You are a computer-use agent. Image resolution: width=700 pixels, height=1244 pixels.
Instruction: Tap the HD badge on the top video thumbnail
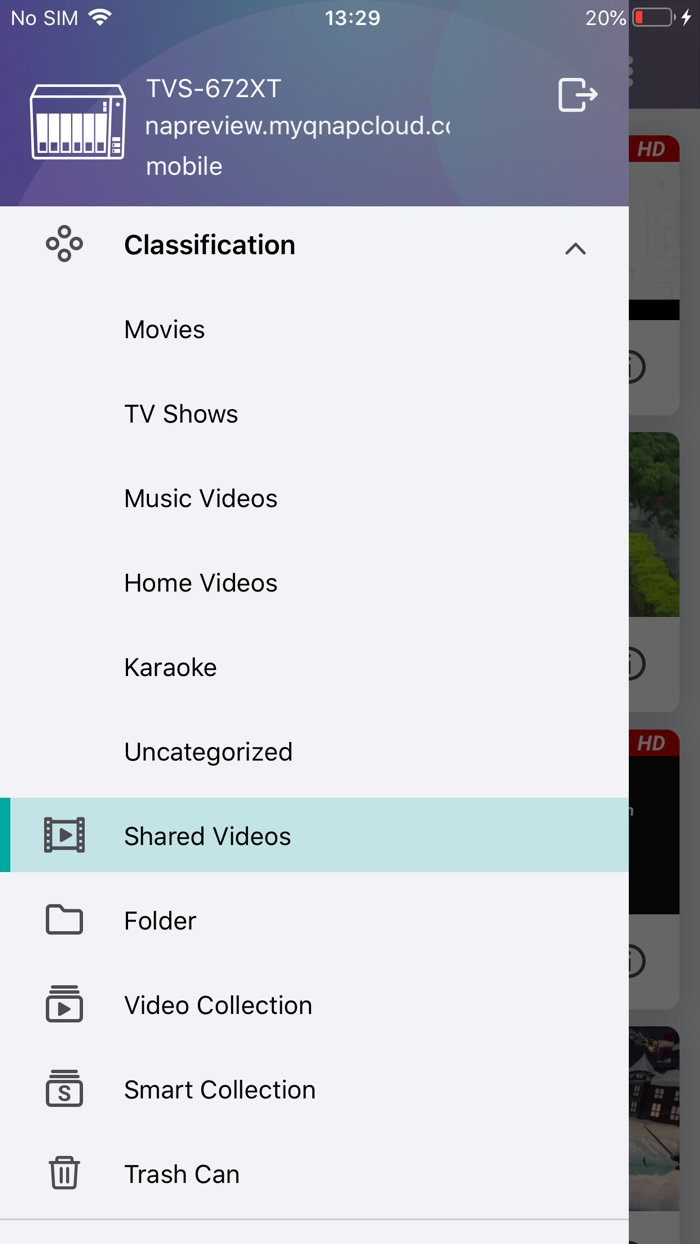coord(655,148)
